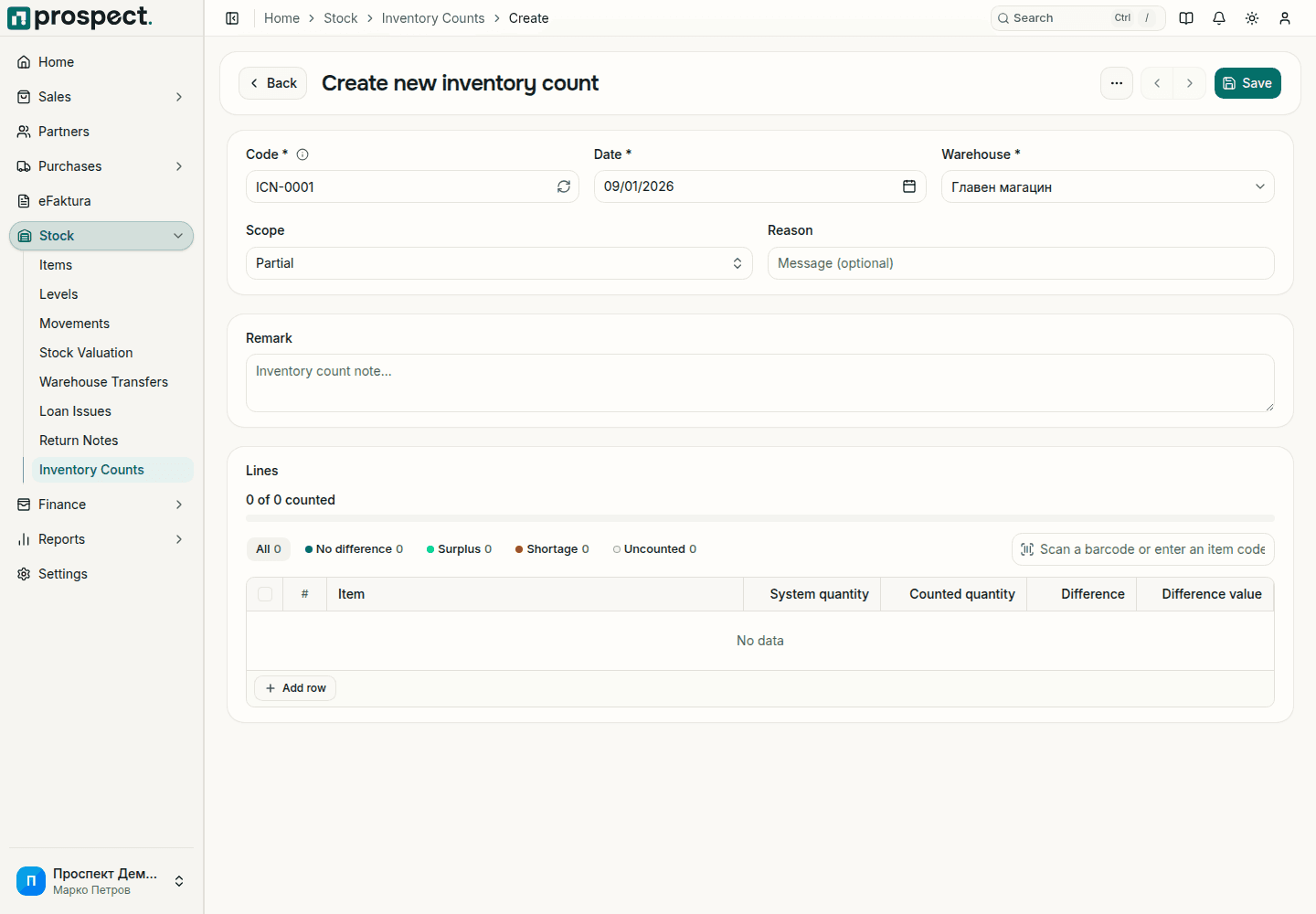The width and height of the screenshot is (1316, 914).
Task: Open Levels in Stock submenu
Action: (x=112, y=294)
